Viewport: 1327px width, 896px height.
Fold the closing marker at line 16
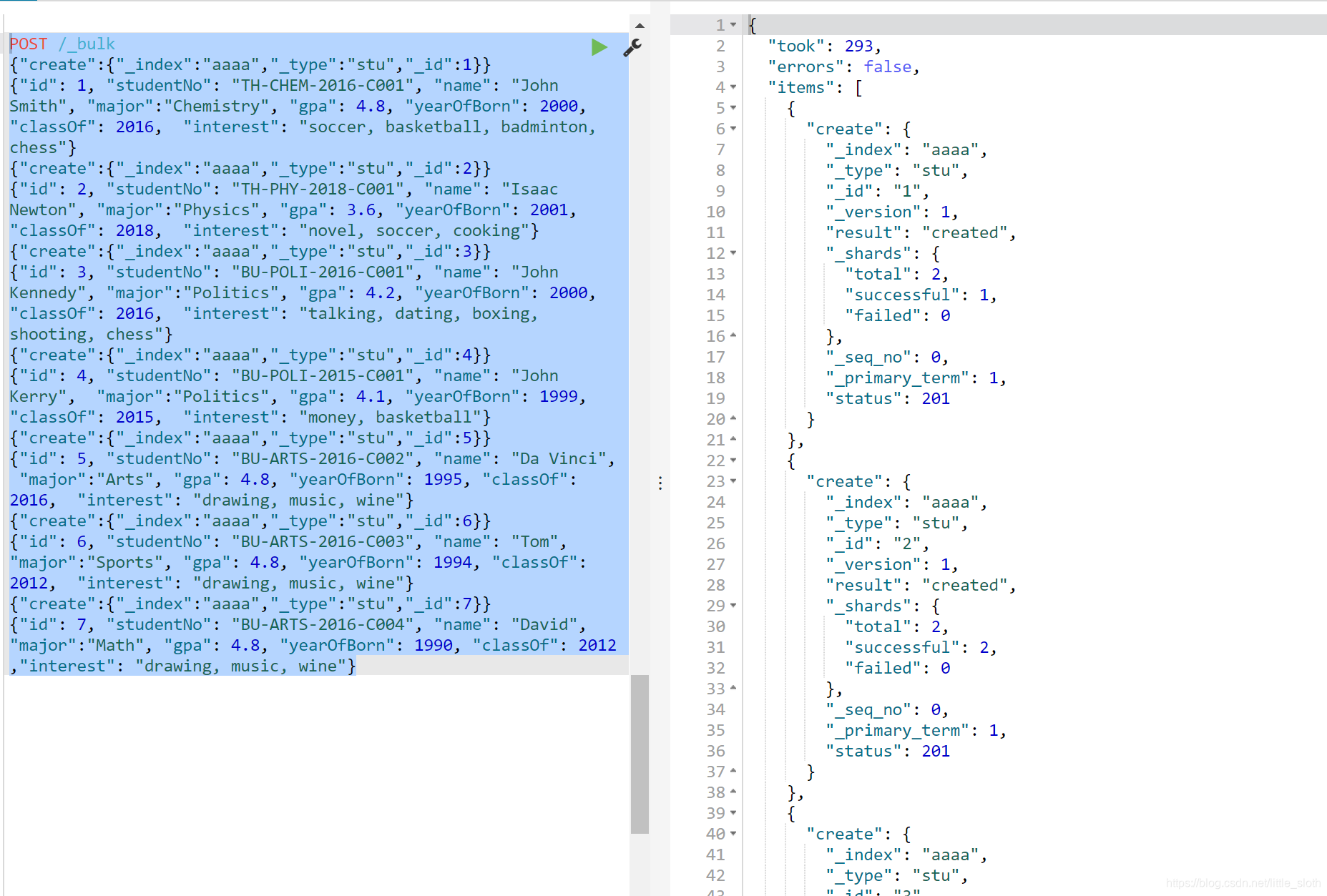pos(733,336)
